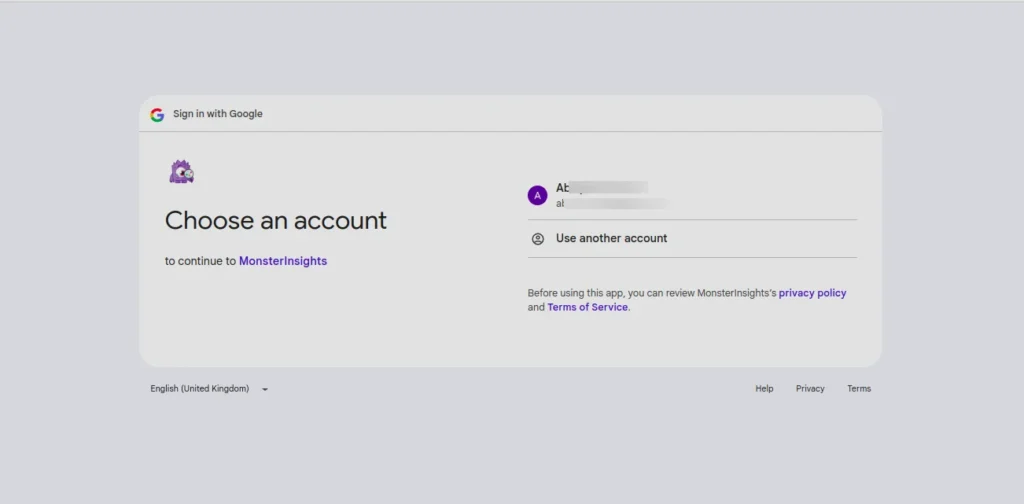
Task: Click the person icon beside Use another account
Action: (537, 239)
